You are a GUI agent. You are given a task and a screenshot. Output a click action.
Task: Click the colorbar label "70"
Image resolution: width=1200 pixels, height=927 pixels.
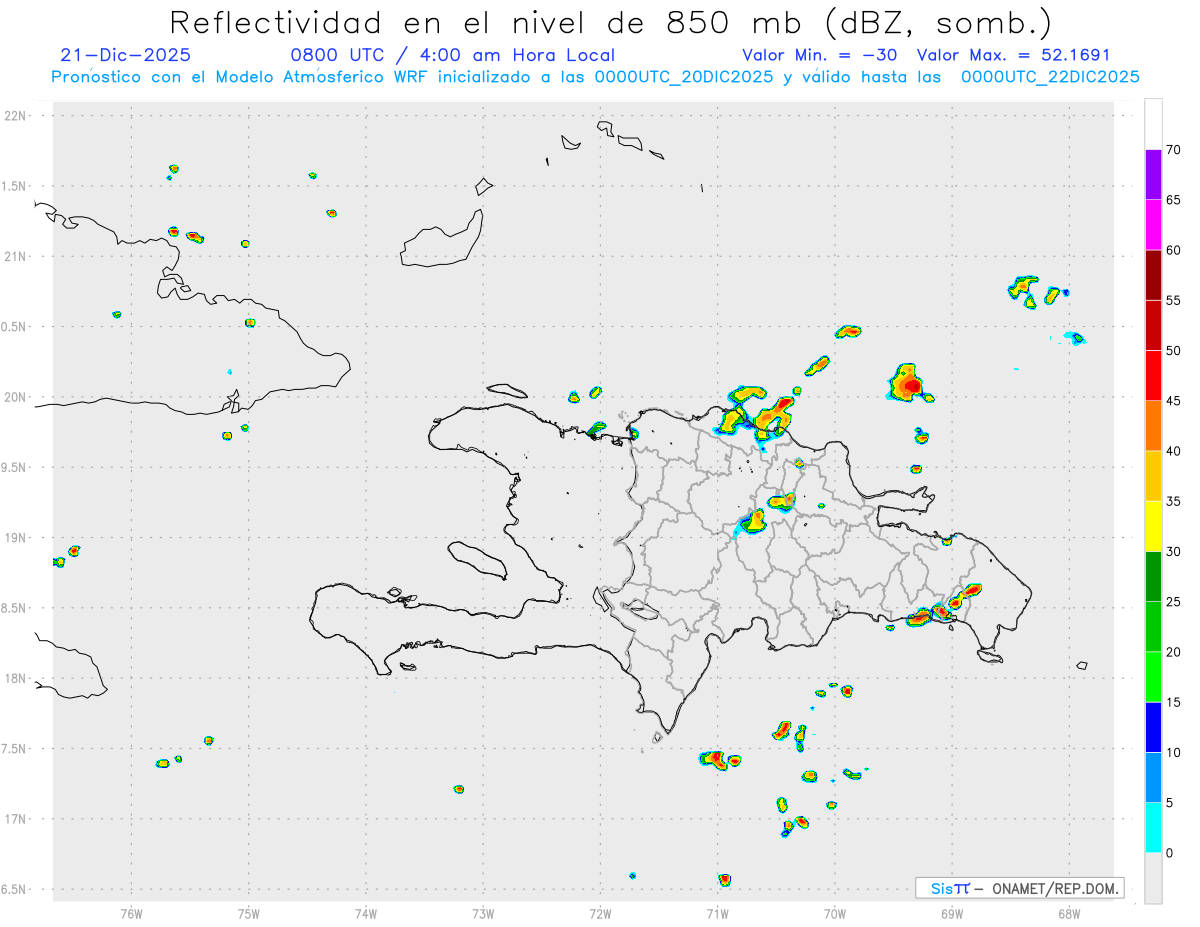(1173, 150)
